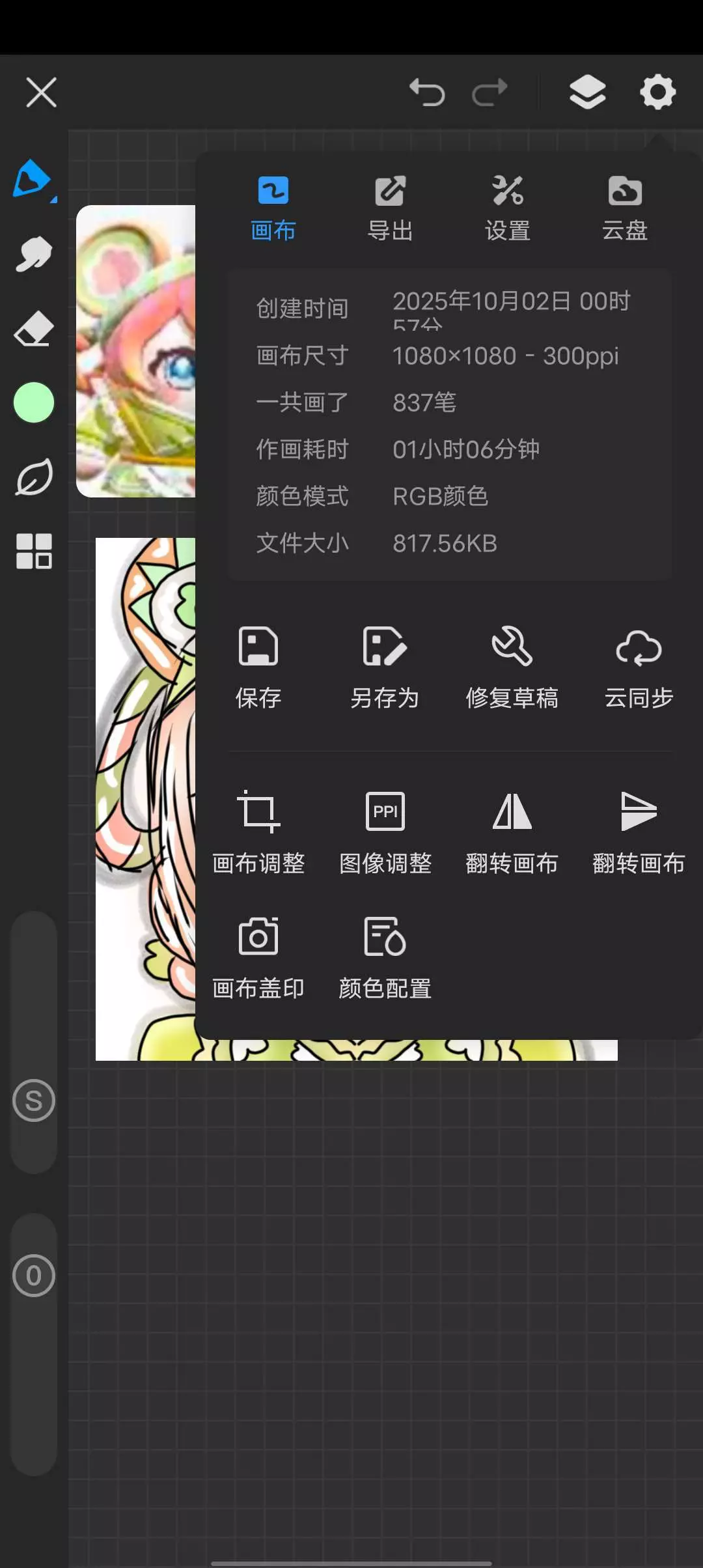The height and width of the screenshot is (1568, 703).
Task: Open the layers panel icon
Action: [587, 92]
